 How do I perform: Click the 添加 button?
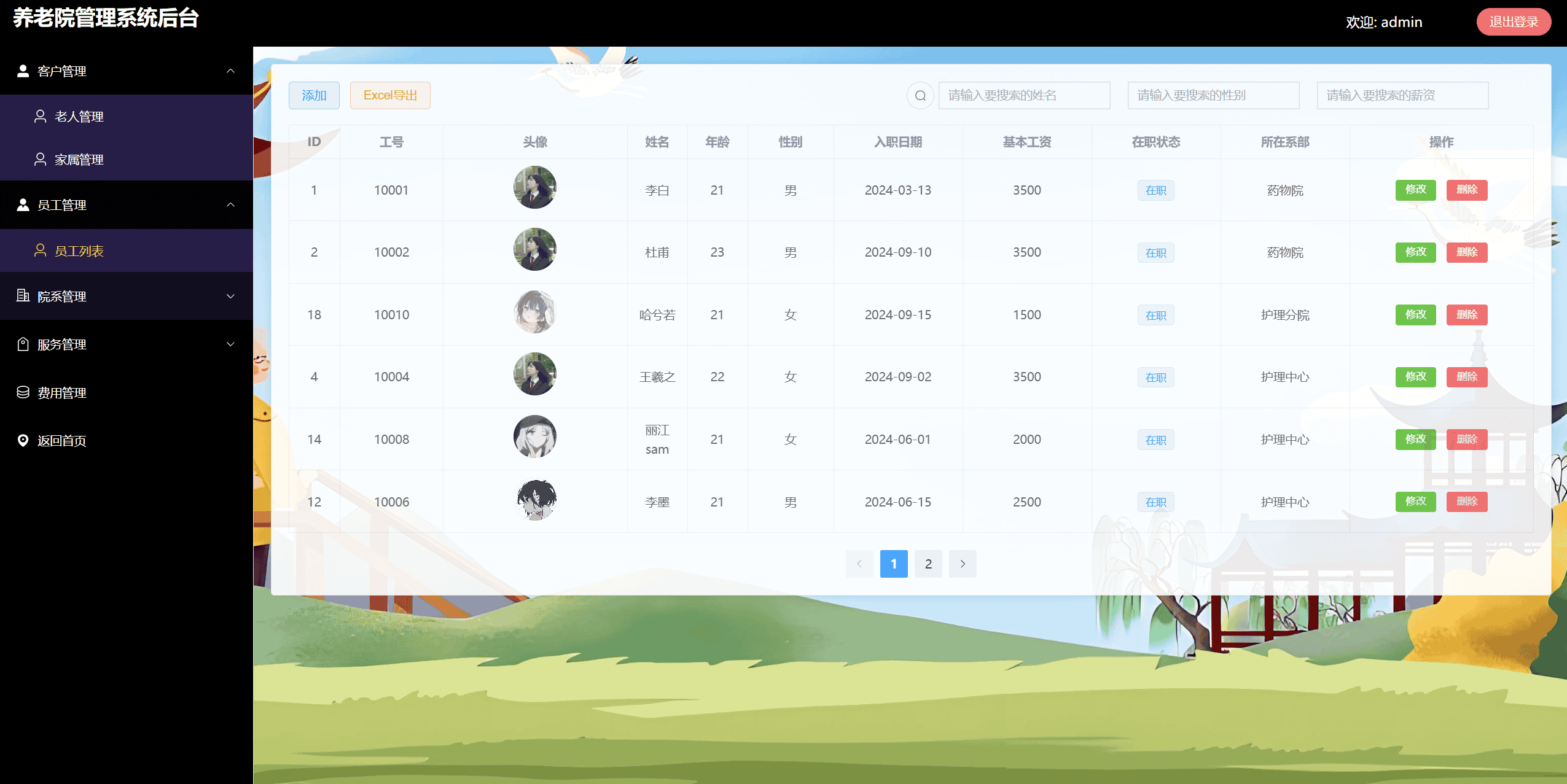click(314, 96)
